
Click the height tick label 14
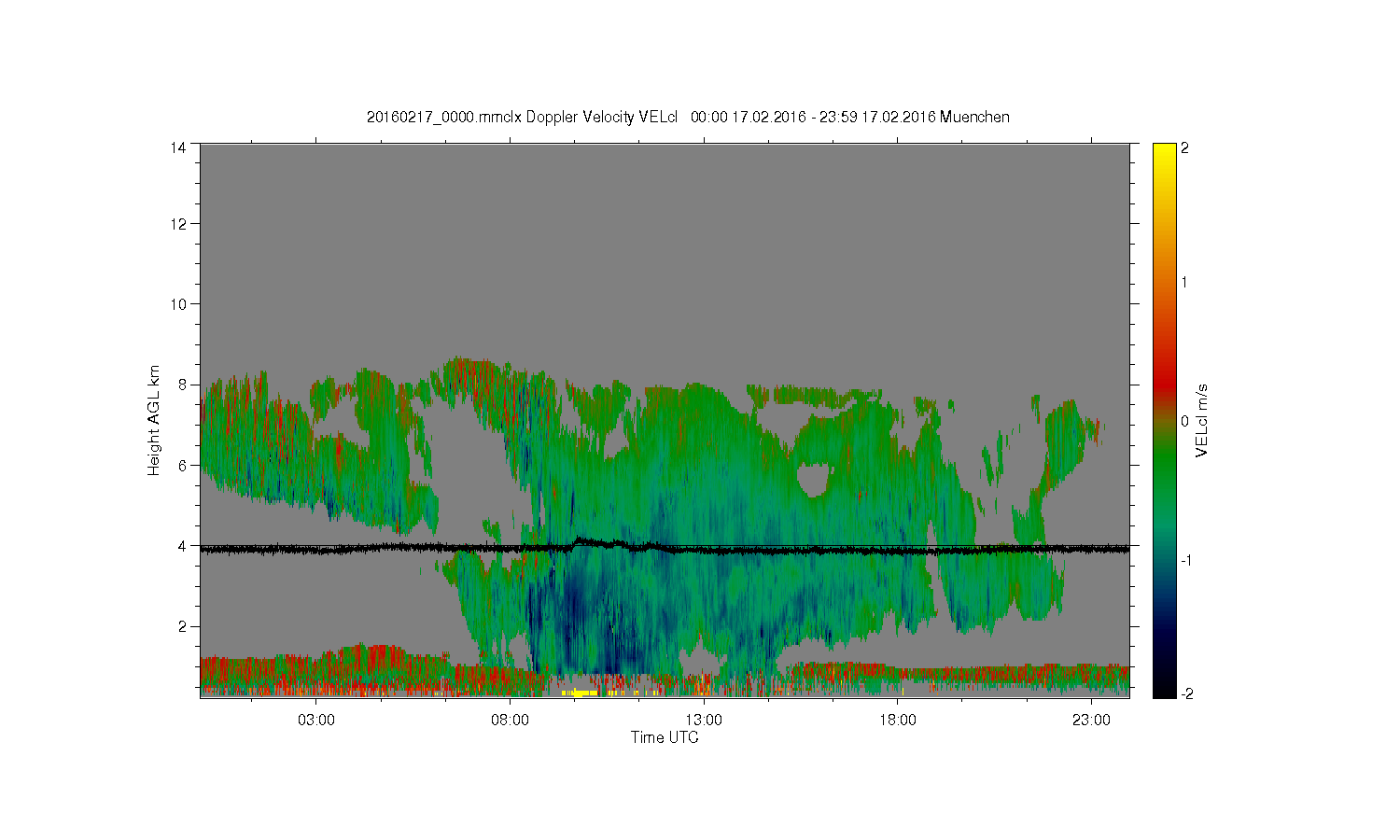[x=178, y=147]
